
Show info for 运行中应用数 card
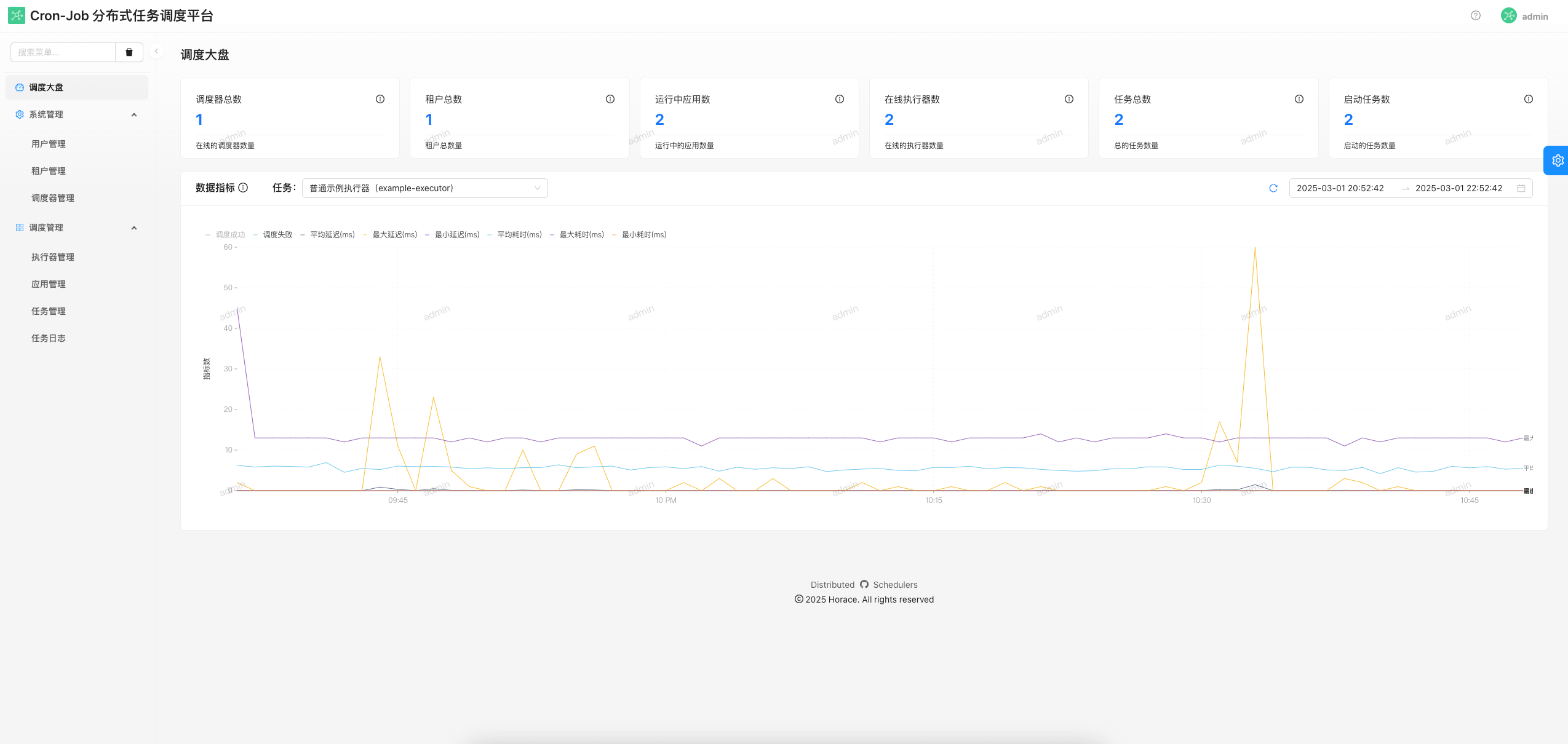(840, 99)
